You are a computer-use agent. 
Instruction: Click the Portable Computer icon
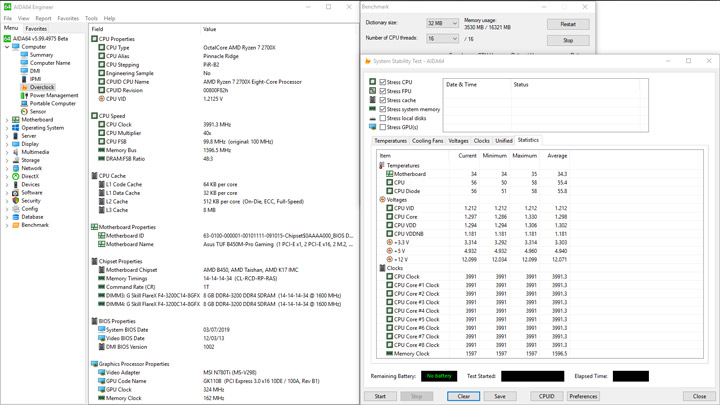tap(24, 103)
